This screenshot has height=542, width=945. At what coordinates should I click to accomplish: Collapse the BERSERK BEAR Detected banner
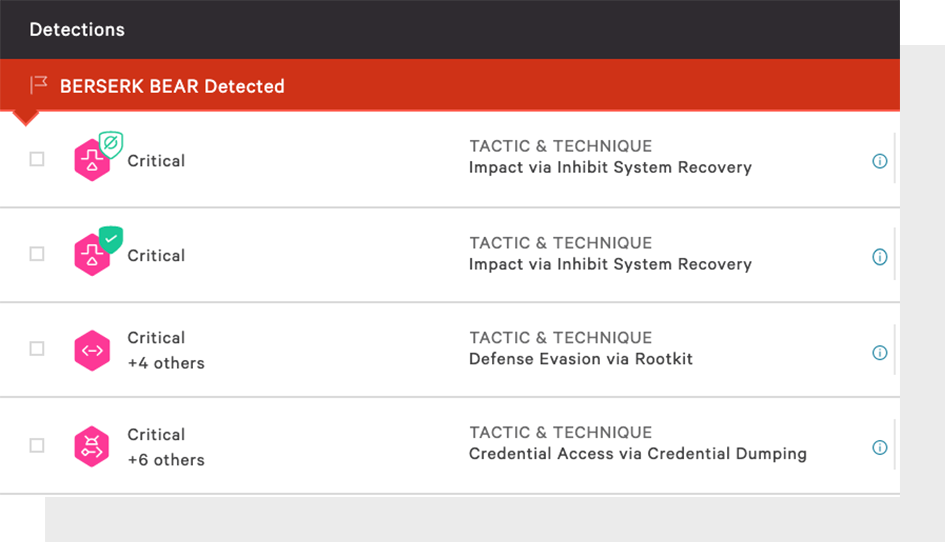coord(450,85)
